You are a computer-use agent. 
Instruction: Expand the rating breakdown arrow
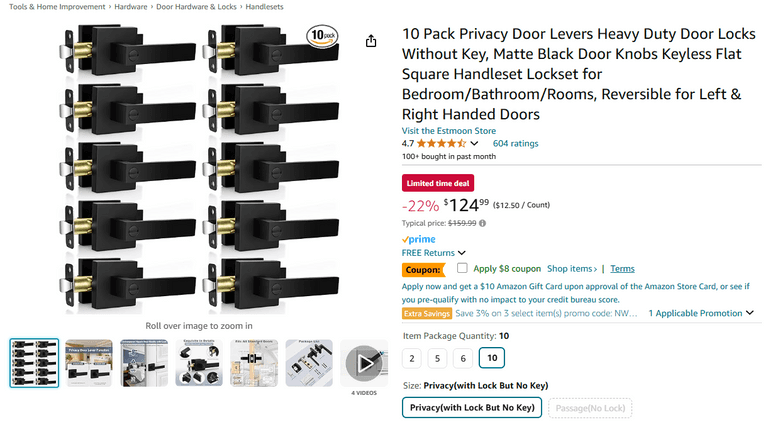[x=474, y=144]
